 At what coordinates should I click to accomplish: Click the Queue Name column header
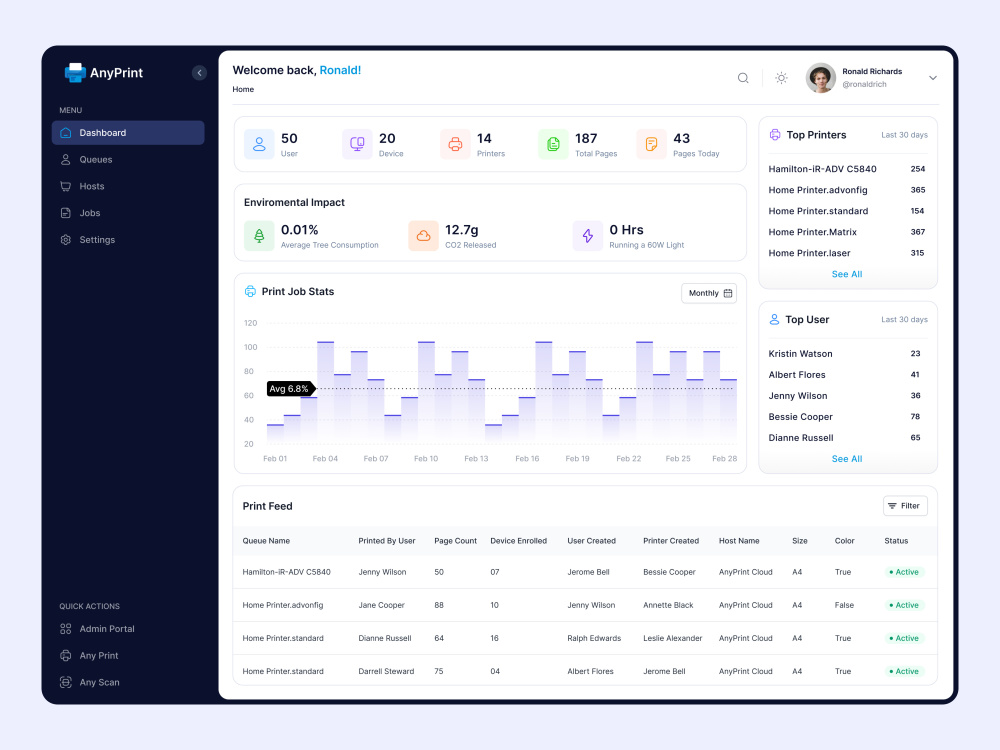click(266, 541)
